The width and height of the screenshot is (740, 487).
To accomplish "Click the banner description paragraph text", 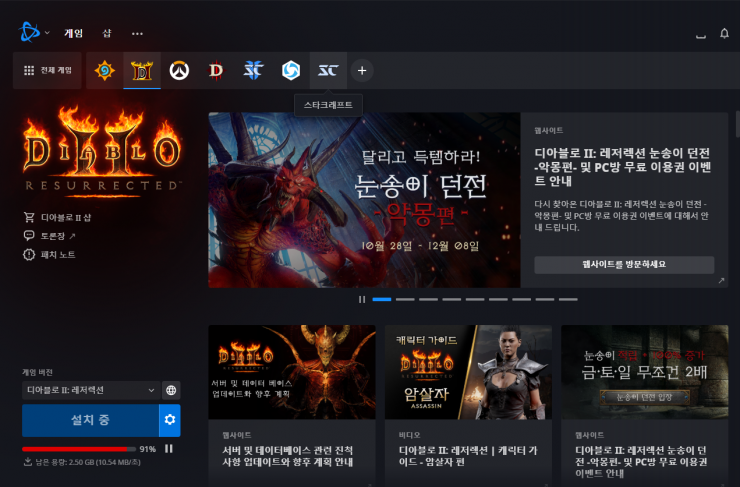I will [x=621, y=216].
